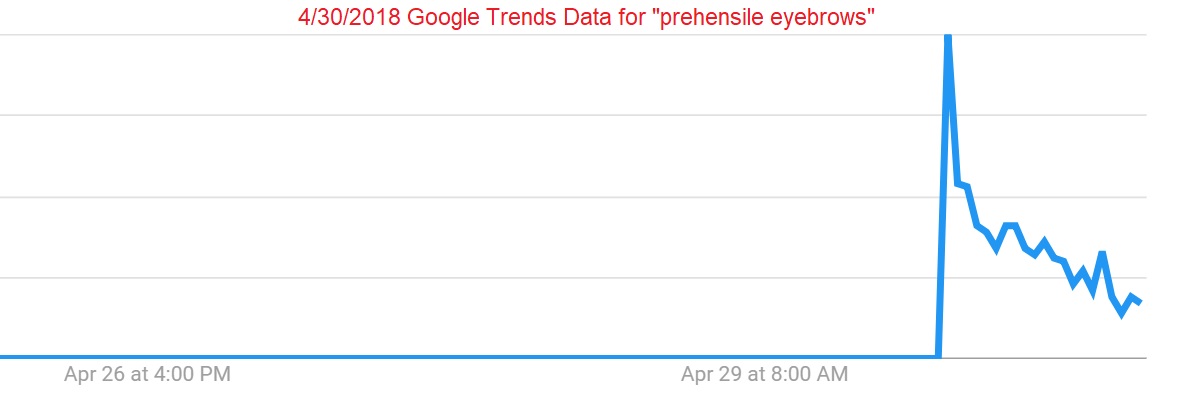
Task: Click the date "4/30/2018" in the title
Action: click(349, 17)
